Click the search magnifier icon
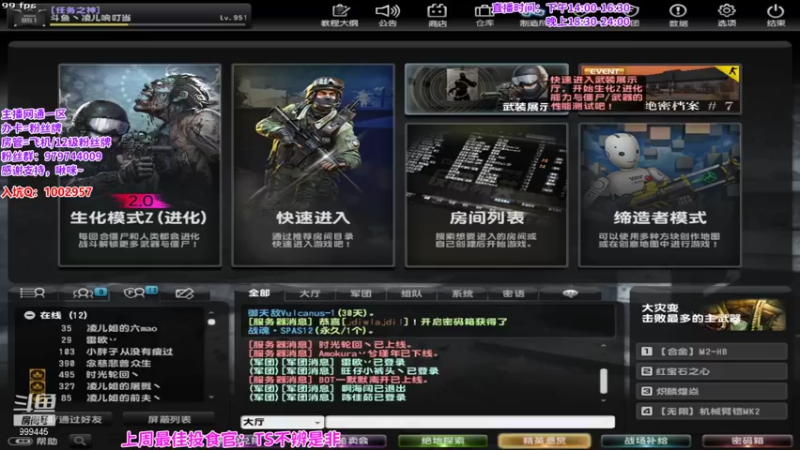Viewport: 800px width, 450px height. tap(80, 440)
